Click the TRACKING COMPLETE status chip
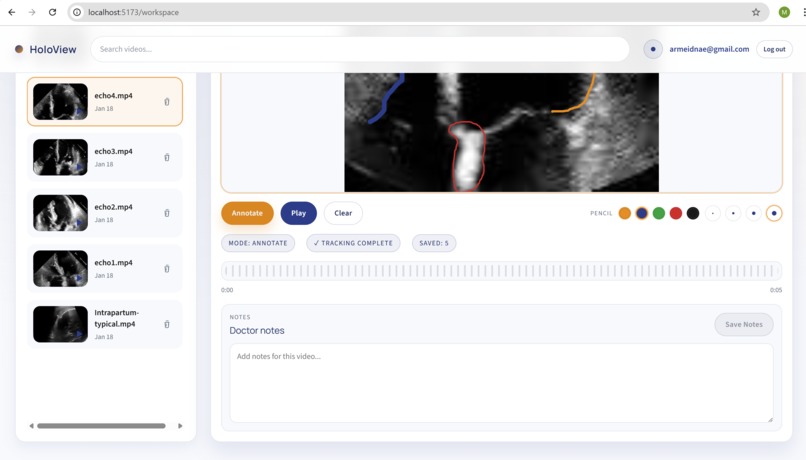This screenshot has width=806, height=460. pos(353,243)
